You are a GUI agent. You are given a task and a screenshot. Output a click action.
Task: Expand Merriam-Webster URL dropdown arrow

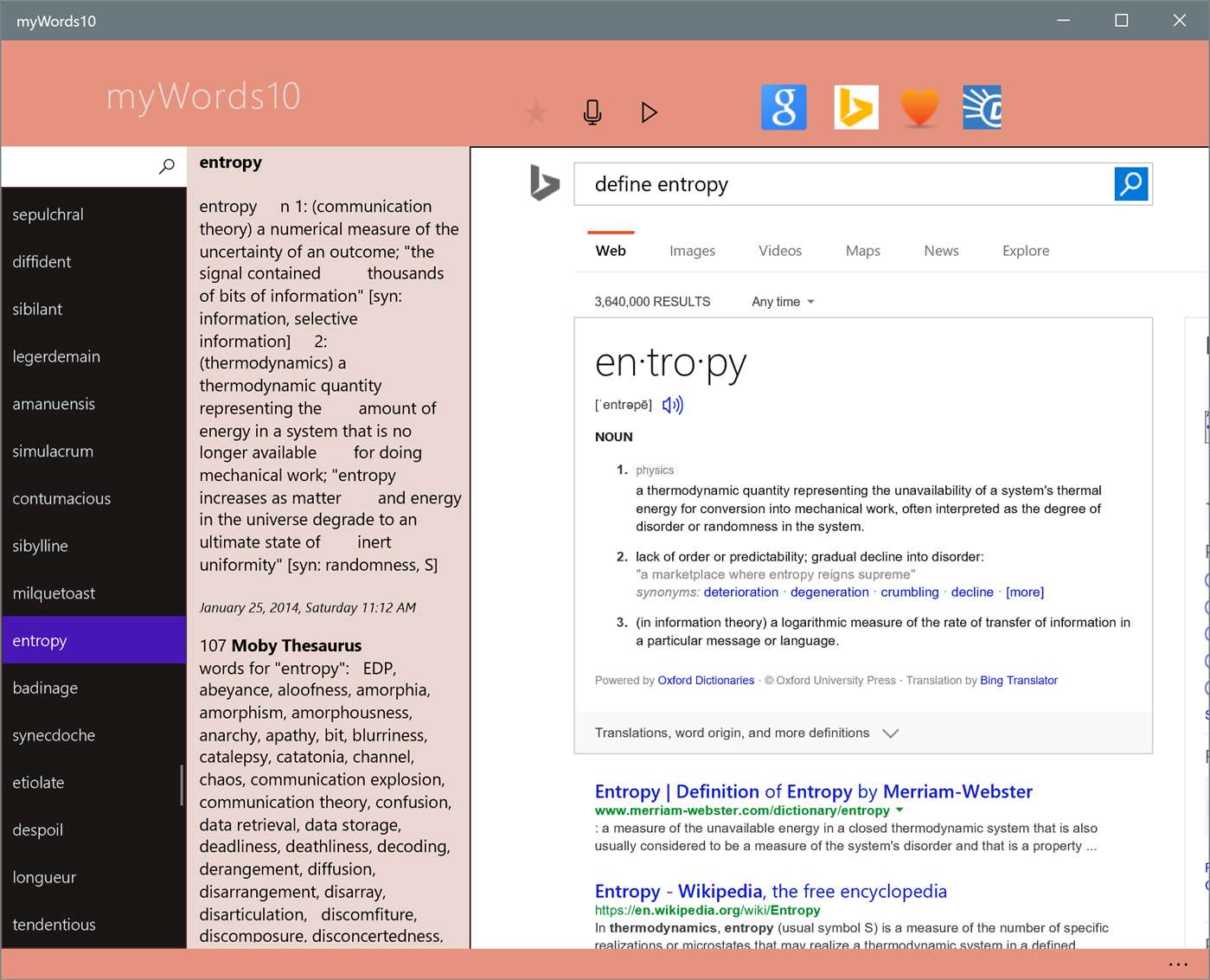click(899, 810)
